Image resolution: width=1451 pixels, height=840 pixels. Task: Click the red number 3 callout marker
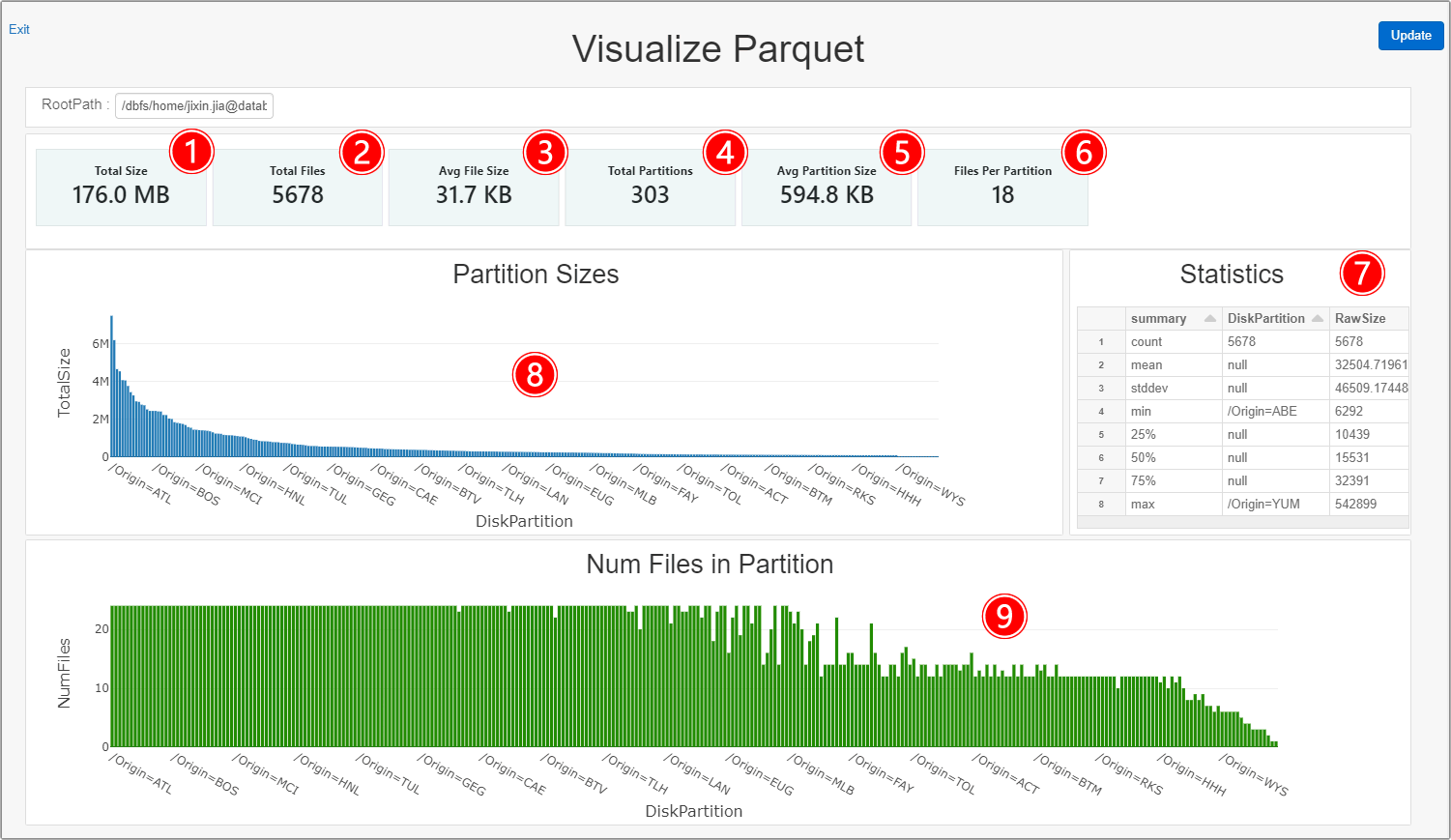[x=545, y=152]
